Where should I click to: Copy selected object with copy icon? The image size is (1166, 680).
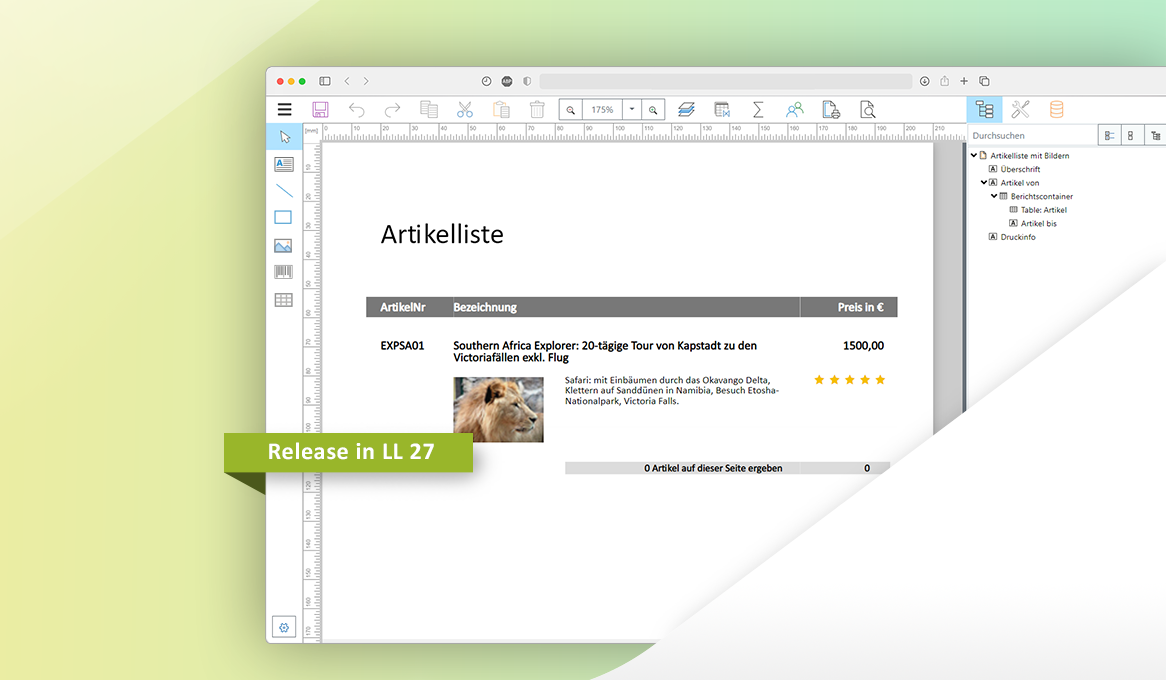(429, 109)
